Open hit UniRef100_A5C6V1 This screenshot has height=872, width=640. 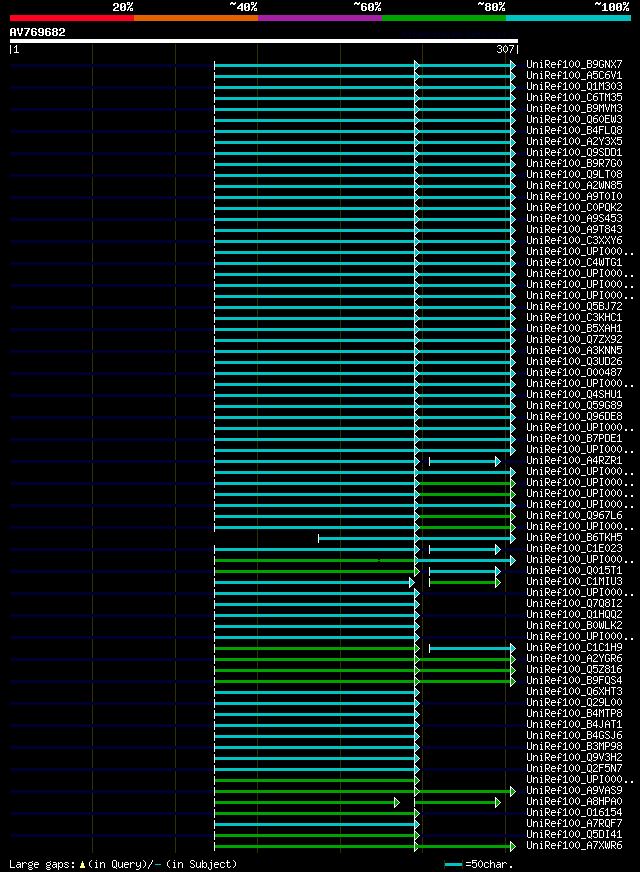pos(574,76)
